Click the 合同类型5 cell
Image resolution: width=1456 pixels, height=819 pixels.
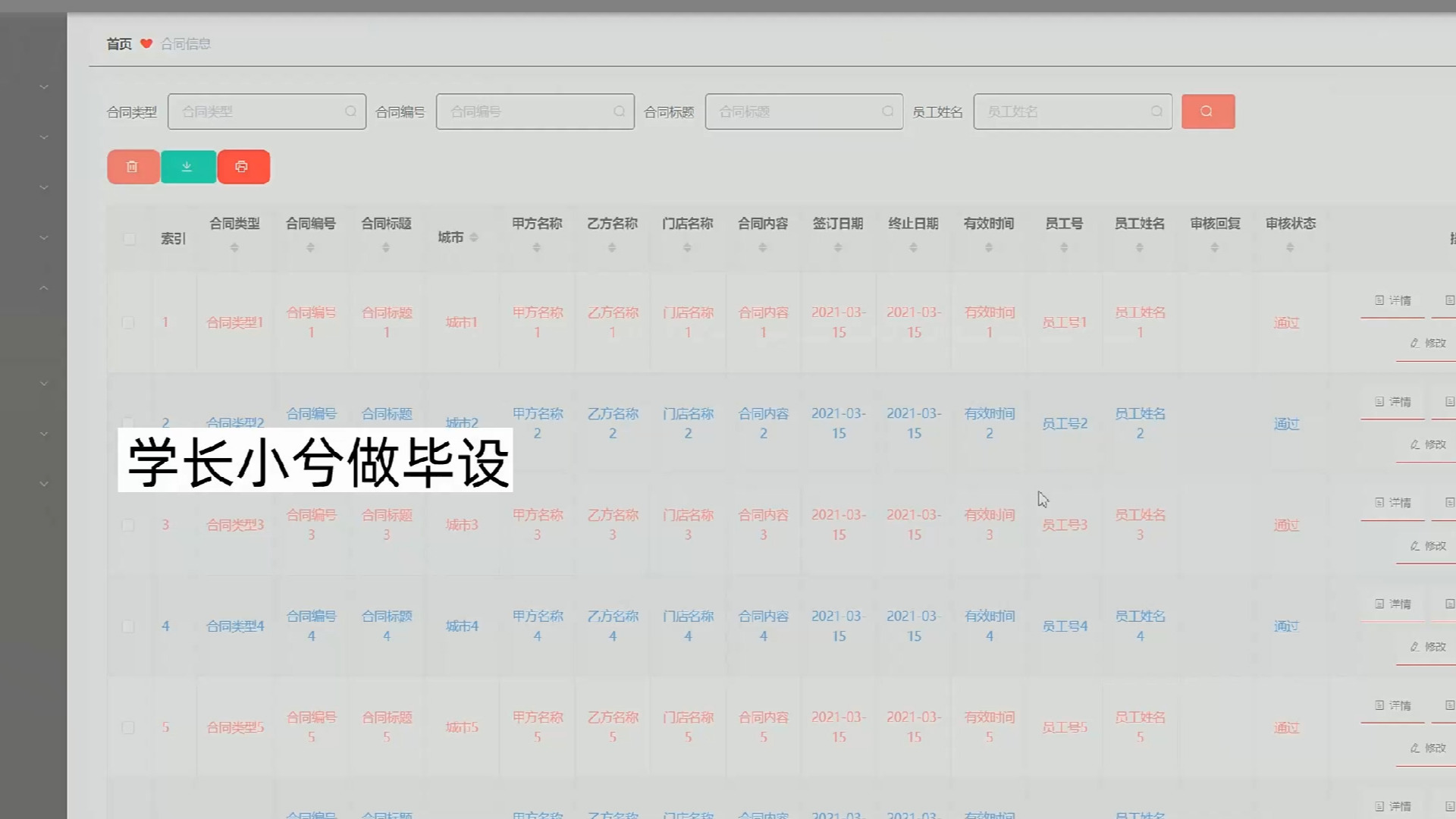pyautogui.click(x=235, y=727)
